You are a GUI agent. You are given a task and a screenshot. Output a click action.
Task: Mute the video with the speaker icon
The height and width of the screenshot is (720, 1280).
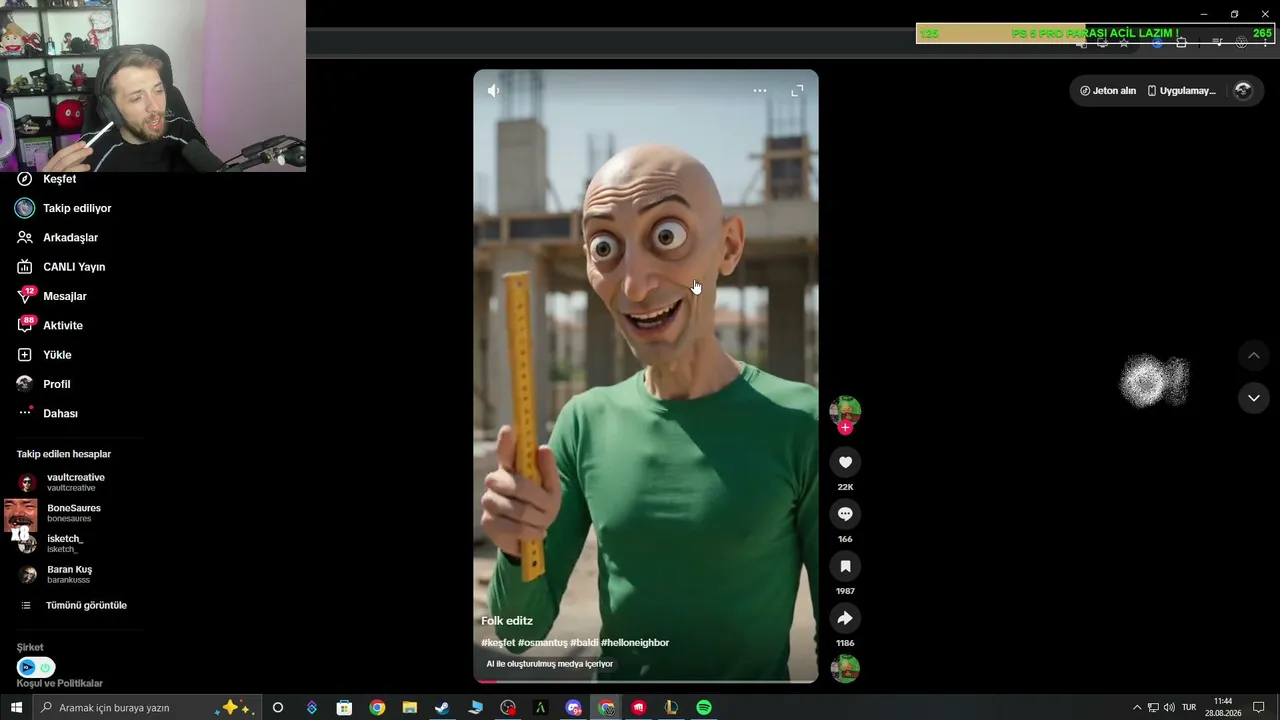[x=494, y=91]
